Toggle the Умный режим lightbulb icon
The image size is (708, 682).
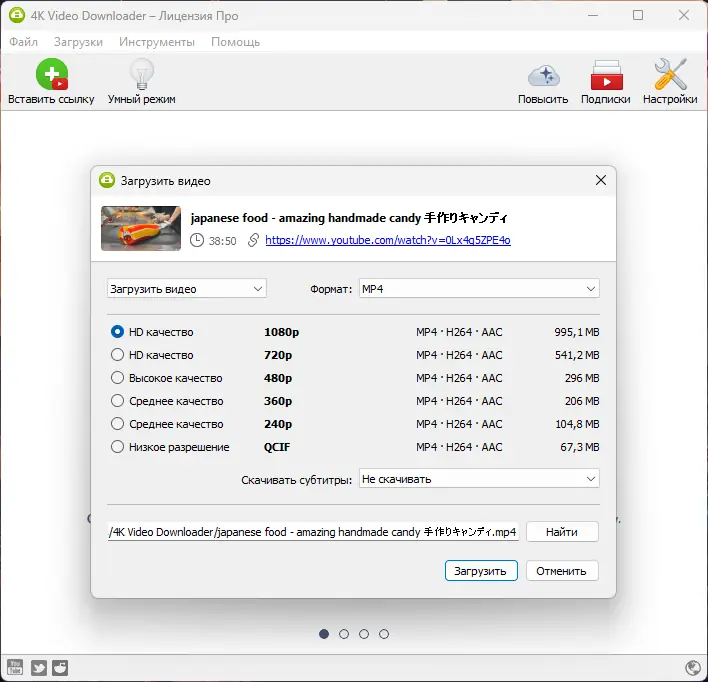(x=142, y=75)
